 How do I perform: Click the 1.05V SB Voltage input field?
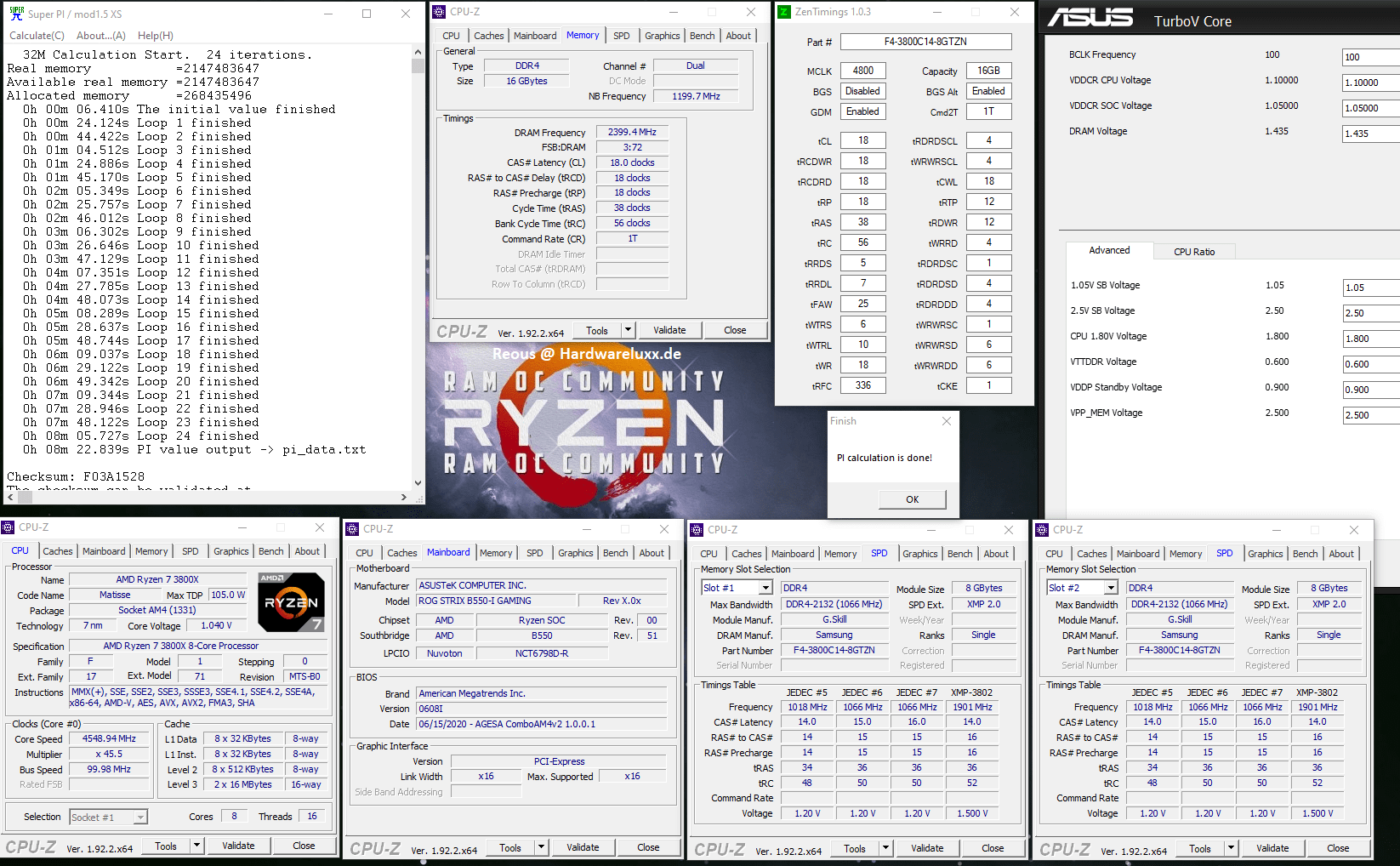[1370, 288]
